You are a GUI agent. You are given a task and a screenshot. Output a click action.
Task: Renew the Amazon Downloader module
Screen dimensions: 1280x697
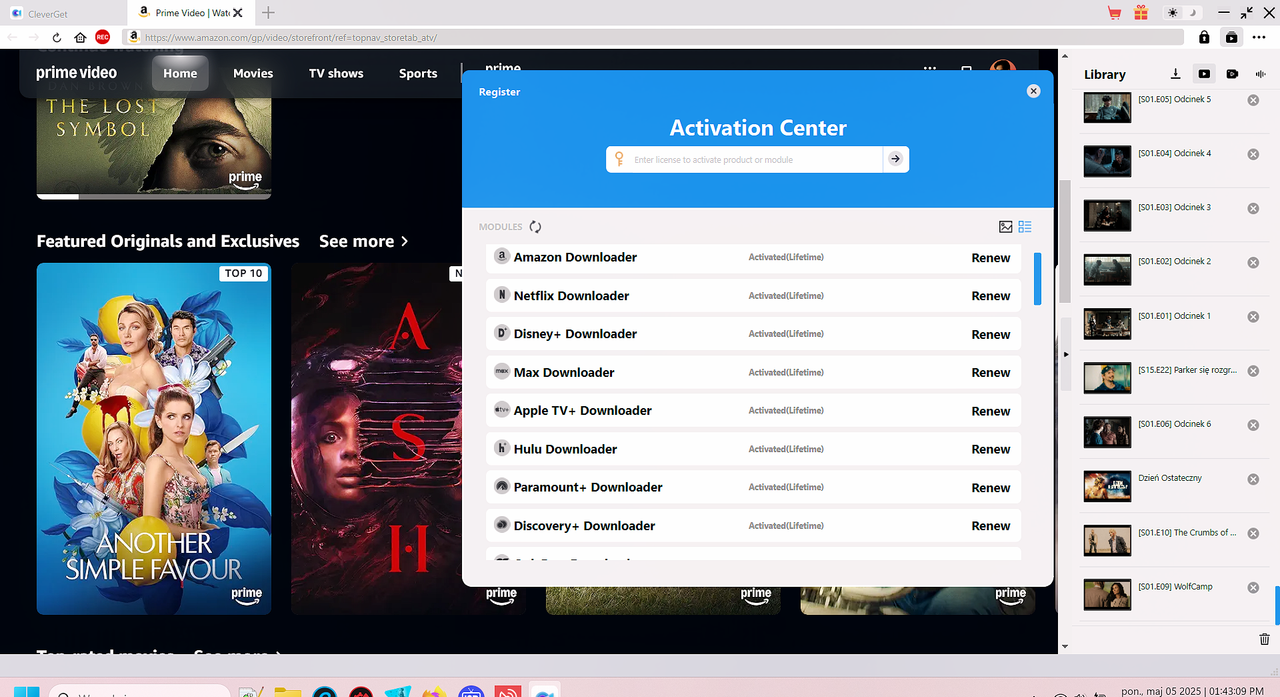click(991, 258)
